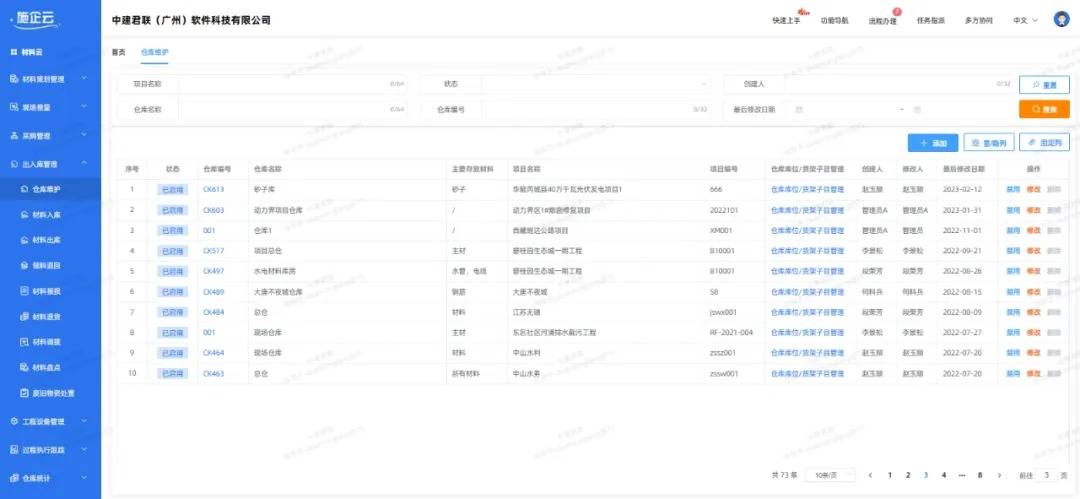The image size is (1080, 499).
Task: Expand the 采购管理 sidebar menu
Action: point(84,135)
